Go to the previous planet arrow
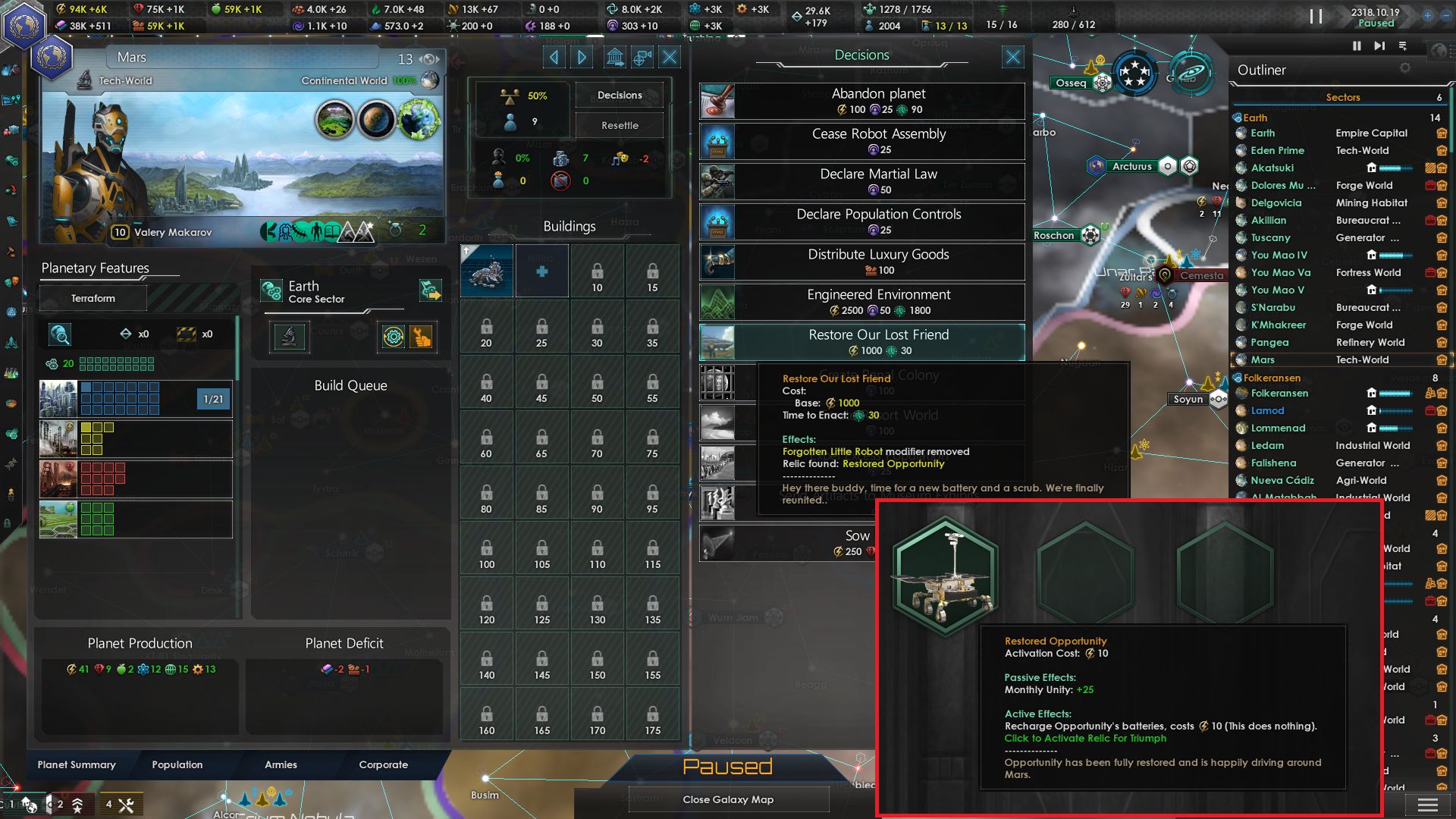Screen dimensions: 1456x819 coord(554,57)
